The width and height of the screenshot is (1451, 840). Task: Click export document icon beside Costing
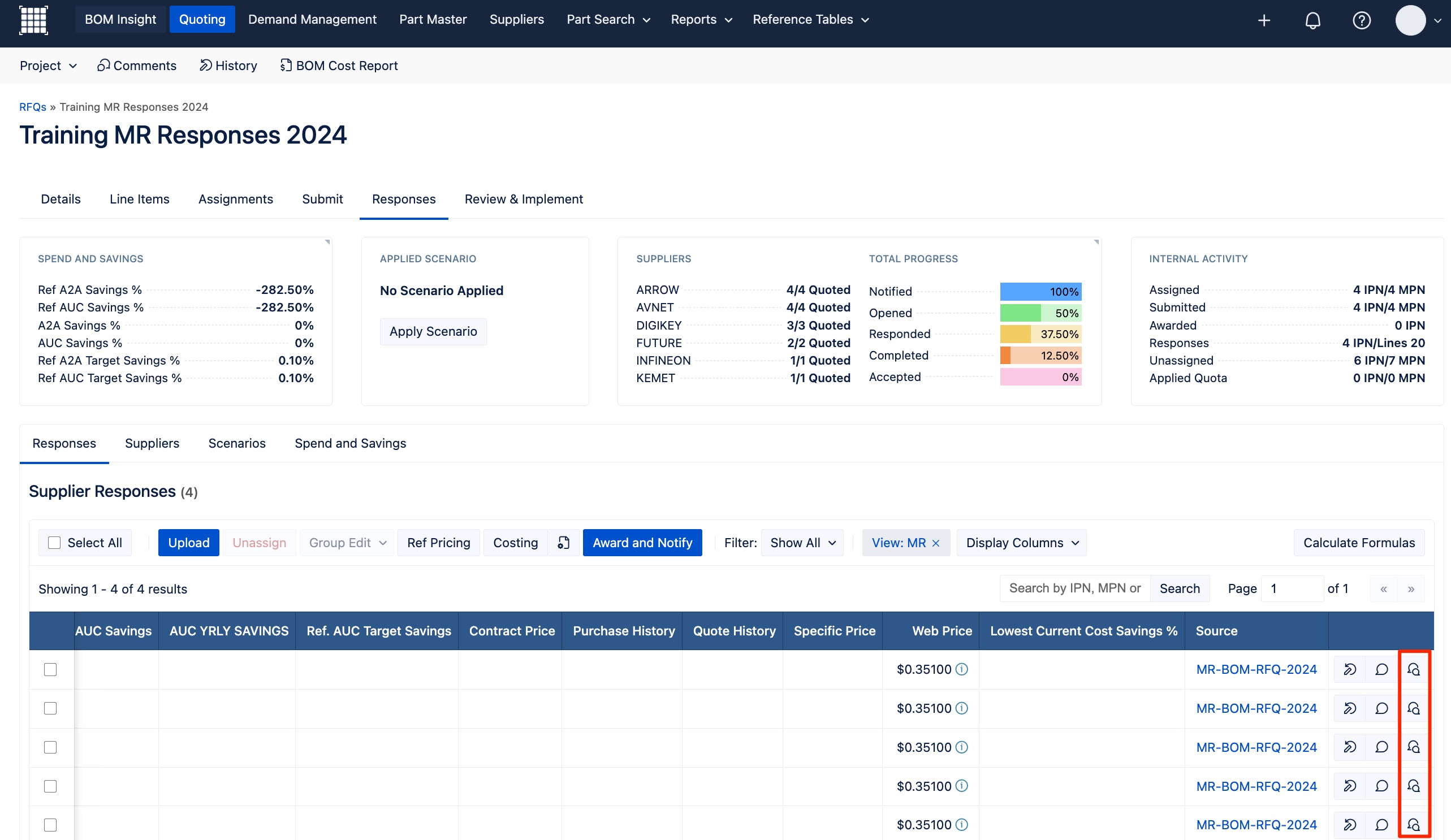click(564, 543)
